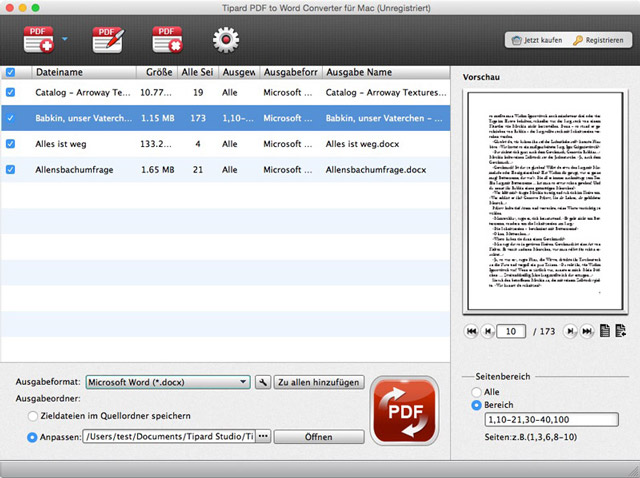Image resolution: width=640 pixels, height=478 pixels.
Task: Click the single page view icon
Action: 605,331
